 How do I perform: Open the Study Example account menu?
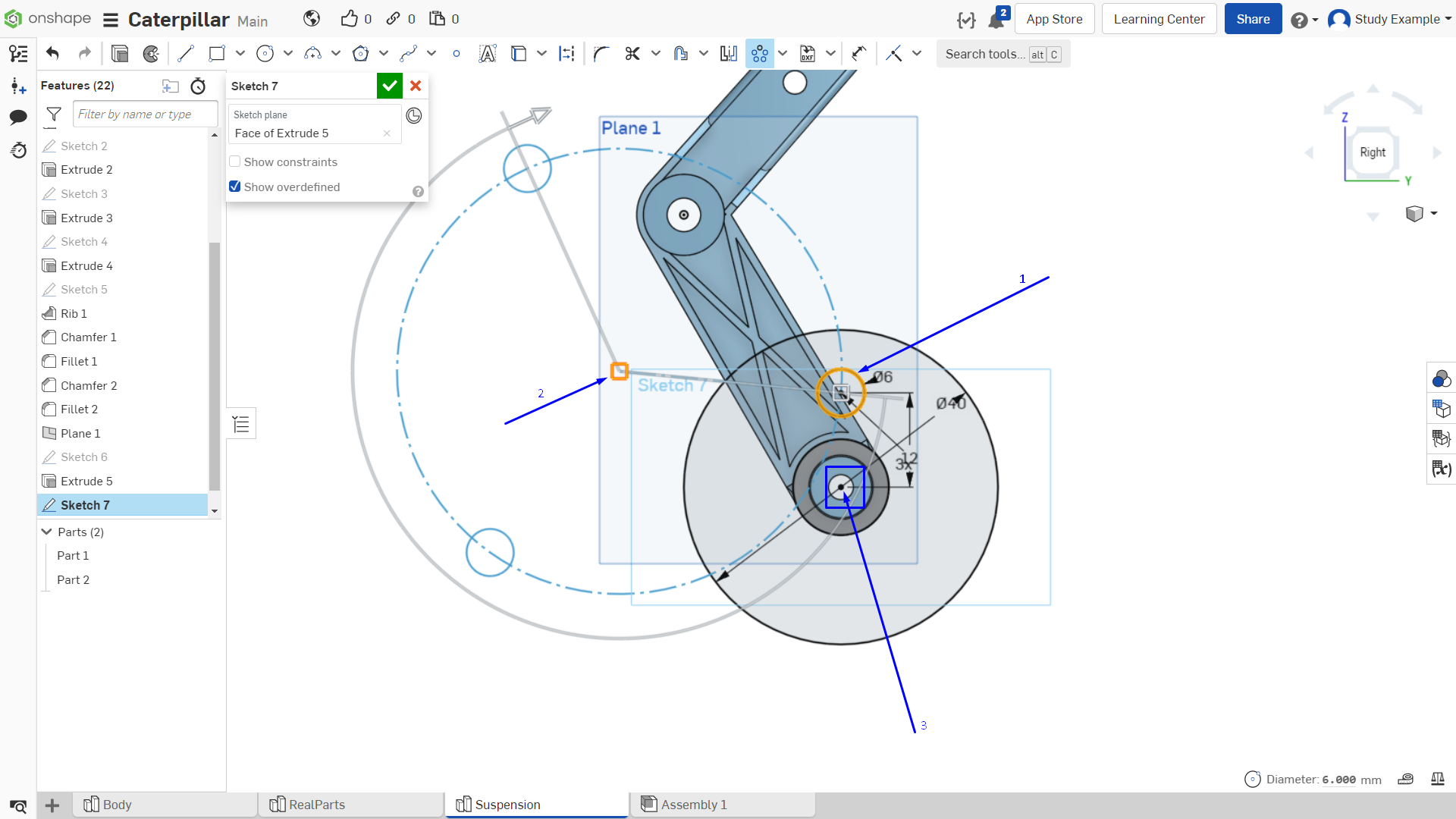1389,20
